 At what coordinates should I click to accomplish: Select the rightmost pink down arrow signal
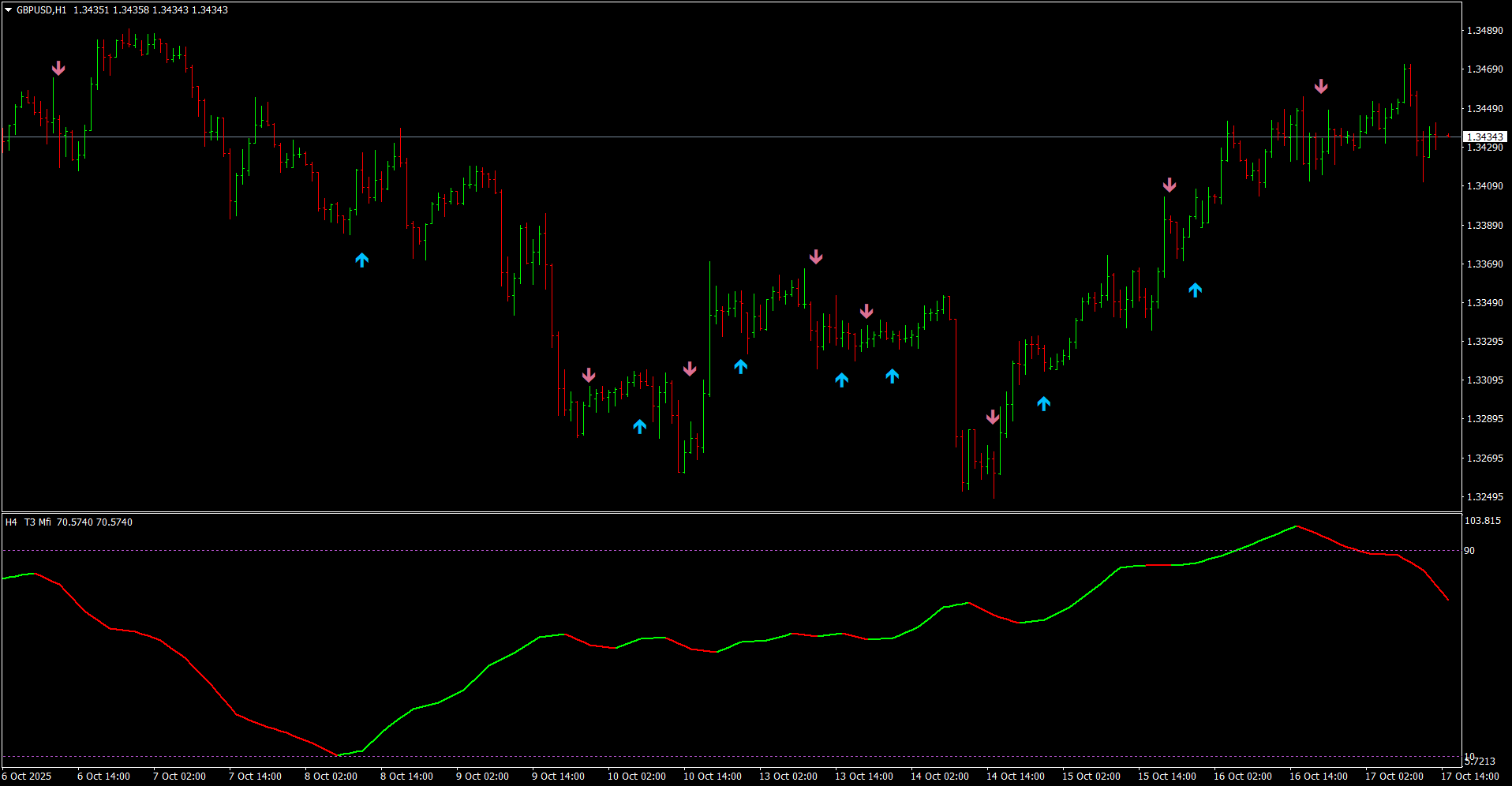click(1321, 86)
